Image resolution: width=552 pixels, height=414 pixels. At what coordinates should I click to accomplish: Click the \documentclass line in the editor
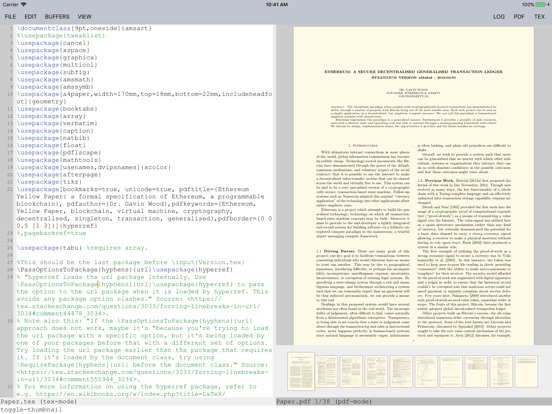click(x=84, y=28)
